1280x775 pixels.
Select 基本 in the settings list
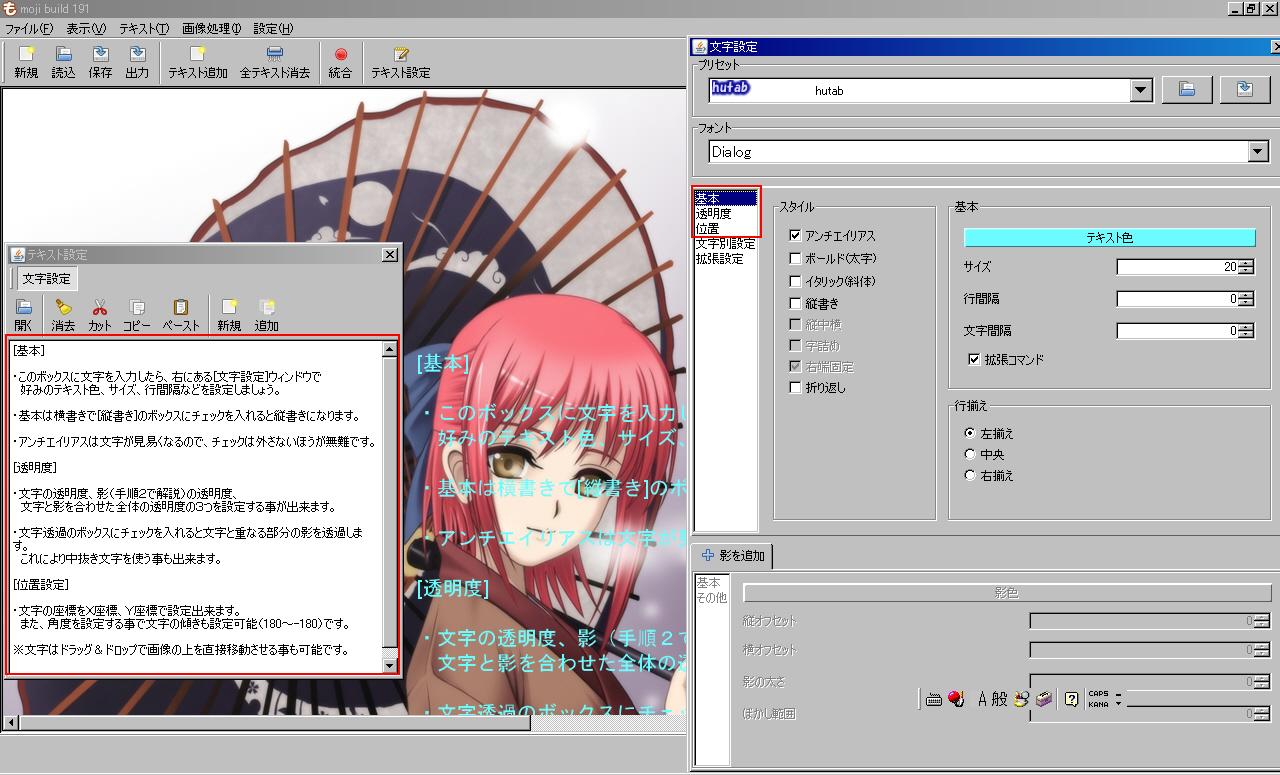(x=725, y=198)
